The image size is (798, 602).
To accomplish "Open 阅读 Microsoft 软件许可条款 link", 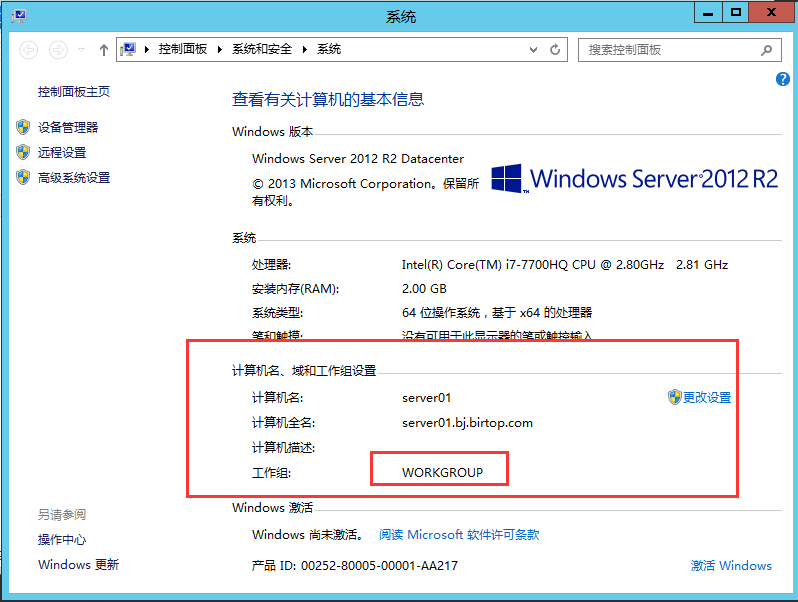I will (459, 535).
